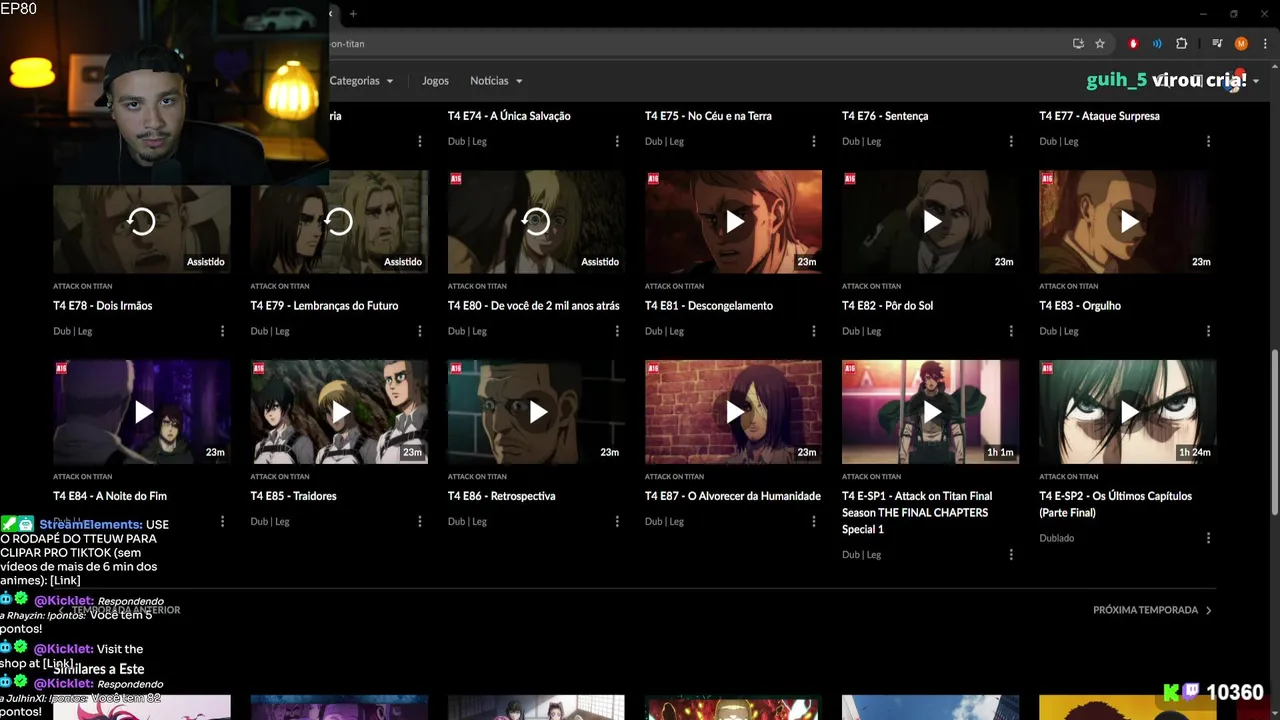This screenshot has height=720, width=1280.
Task: Play Os Últimos Capítulos (Parte Final)
Action: click(x=1128, y=411)
